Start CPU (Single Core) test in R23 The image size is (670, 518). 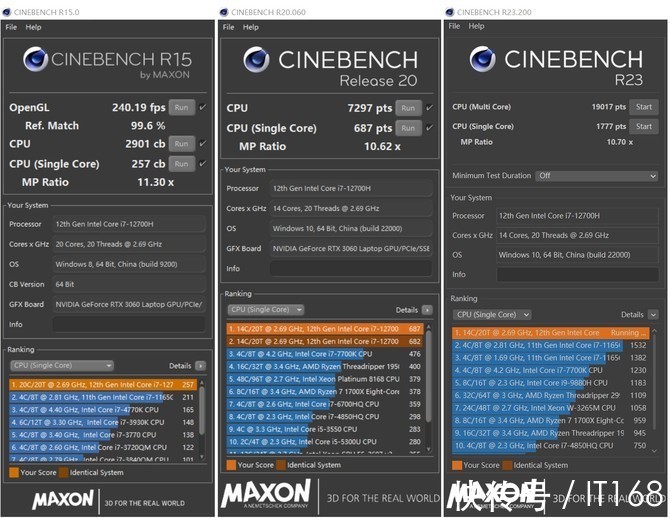point(644,127)
